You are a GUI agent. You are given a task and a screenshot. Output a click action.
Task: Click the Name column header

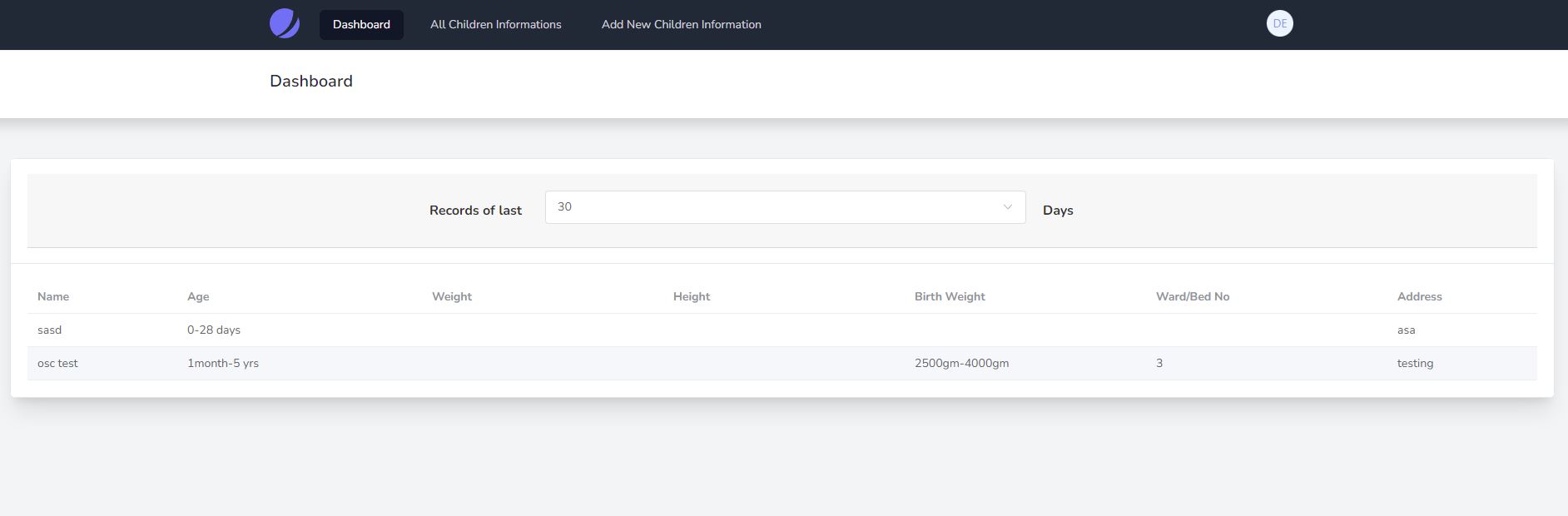pyautogui.click(x=53, y=297)
